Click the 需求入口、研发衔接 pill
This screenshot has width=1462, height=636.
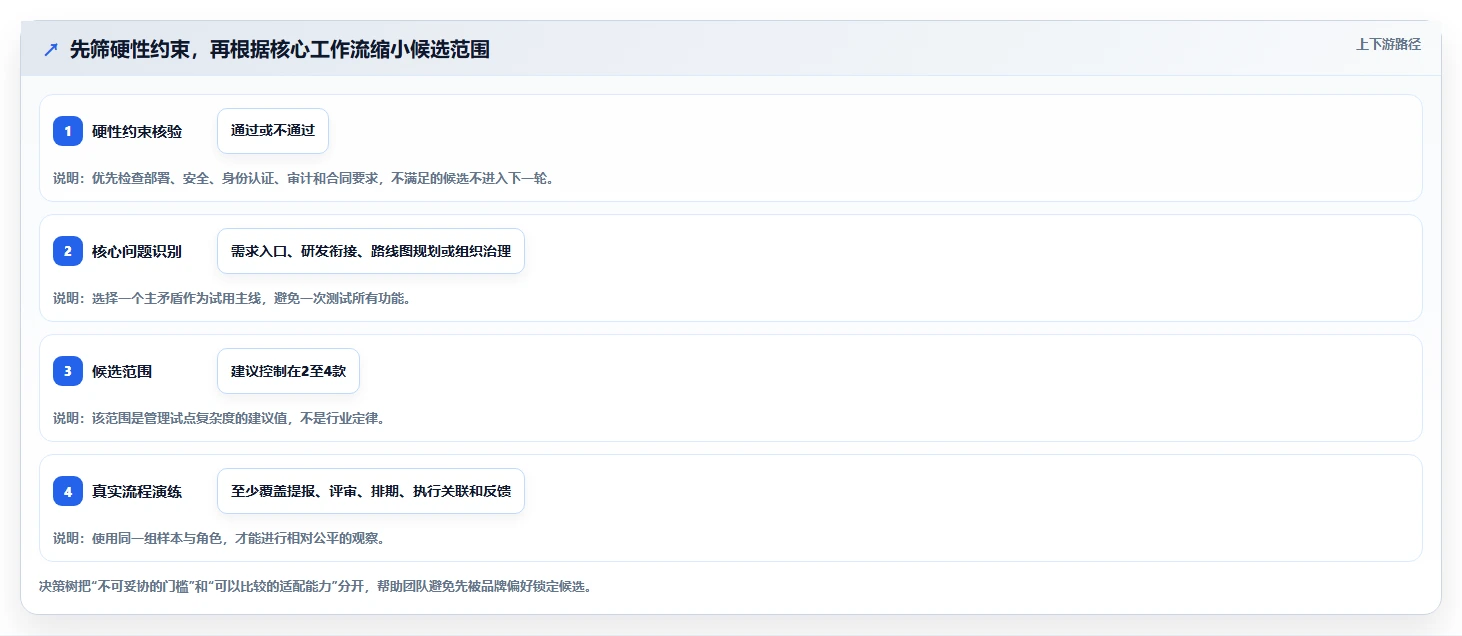point(371,251)
